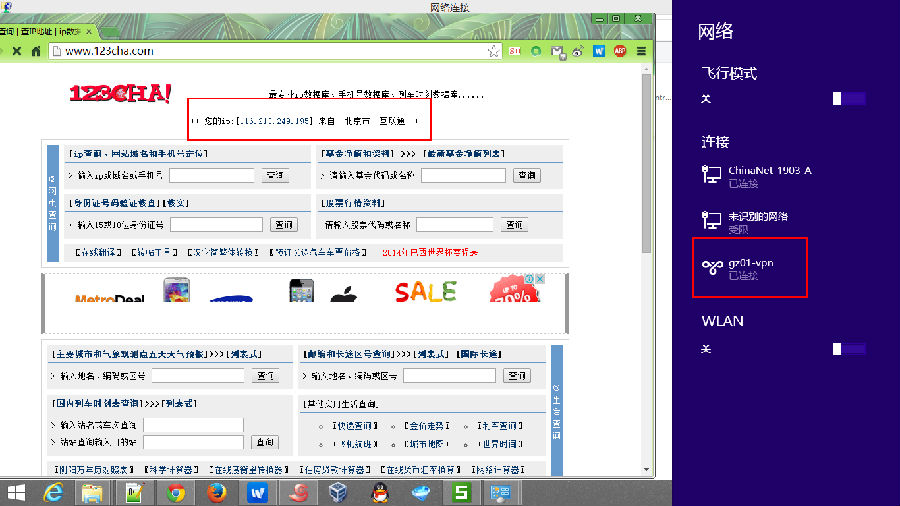Launch Firefox from the taskbar
The height and width of the screenshot is (506, 900).
point(216,493)
